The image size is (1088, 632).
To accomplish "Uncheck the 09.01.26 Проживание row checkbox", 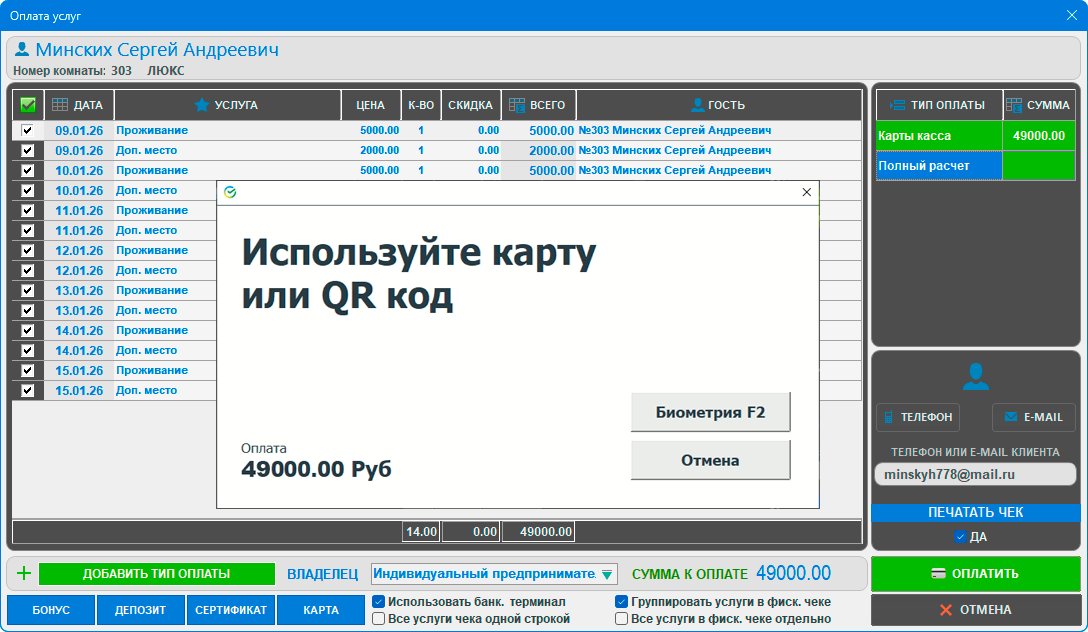I will coord(27,130).
